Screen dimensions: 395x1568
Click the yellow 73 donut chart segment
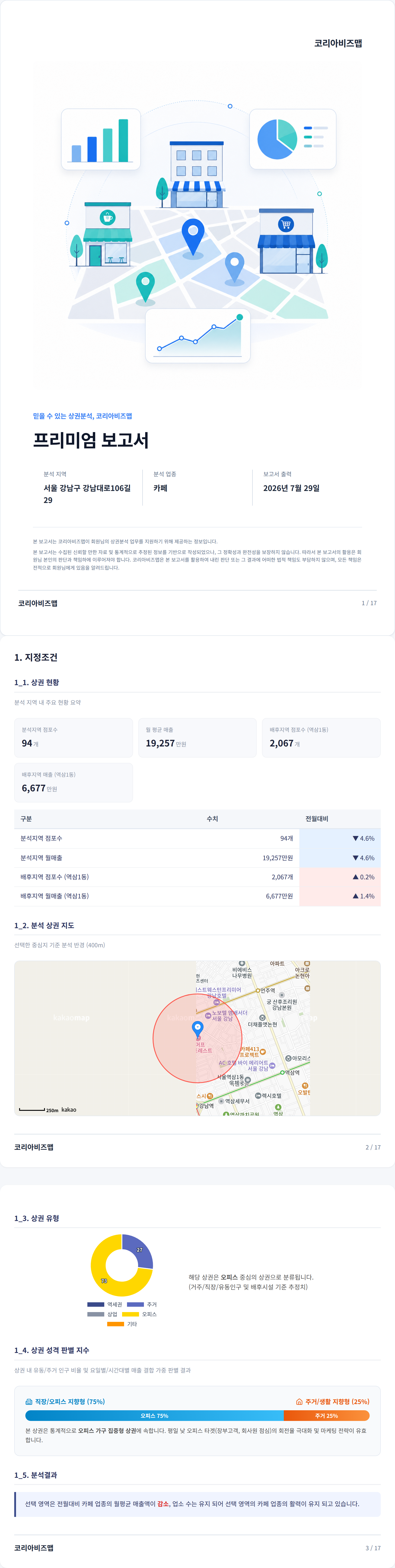[x=104, y=1281]
